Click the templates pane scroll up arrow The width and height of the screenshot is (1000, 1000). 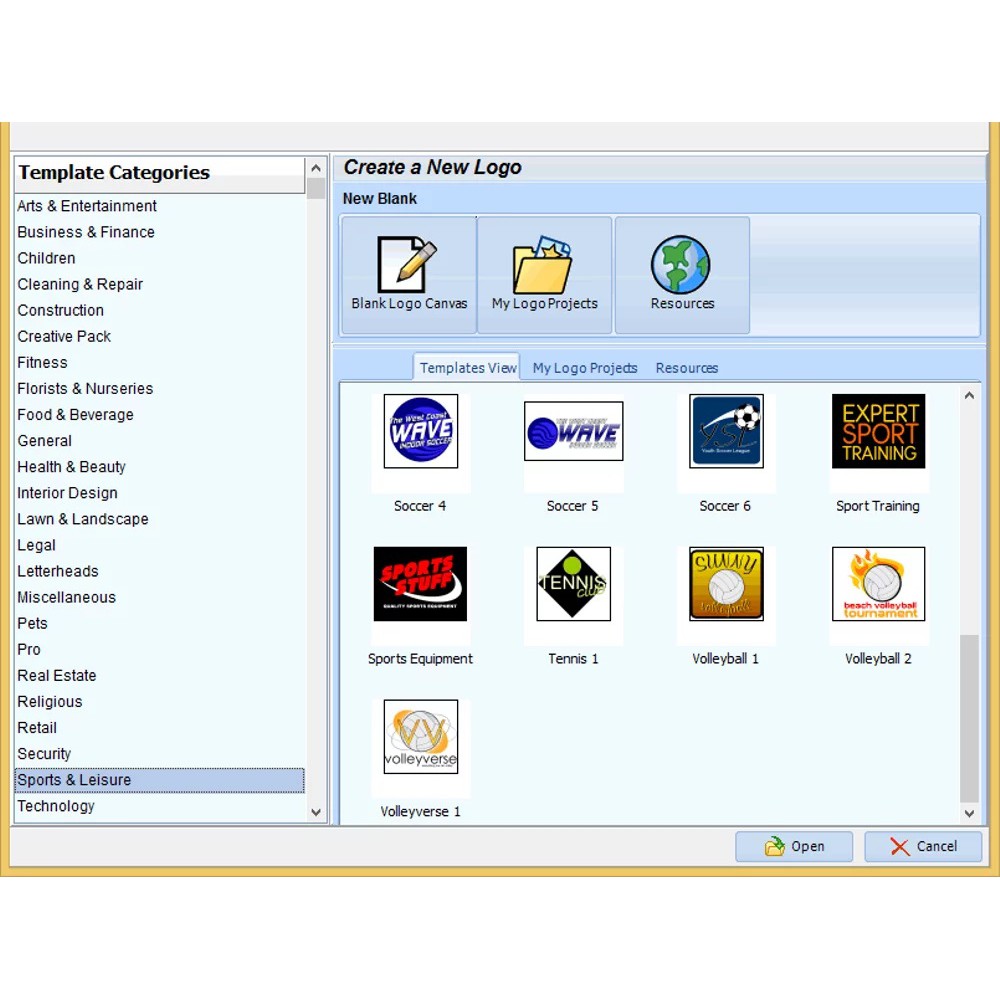(x=969, y=396)
